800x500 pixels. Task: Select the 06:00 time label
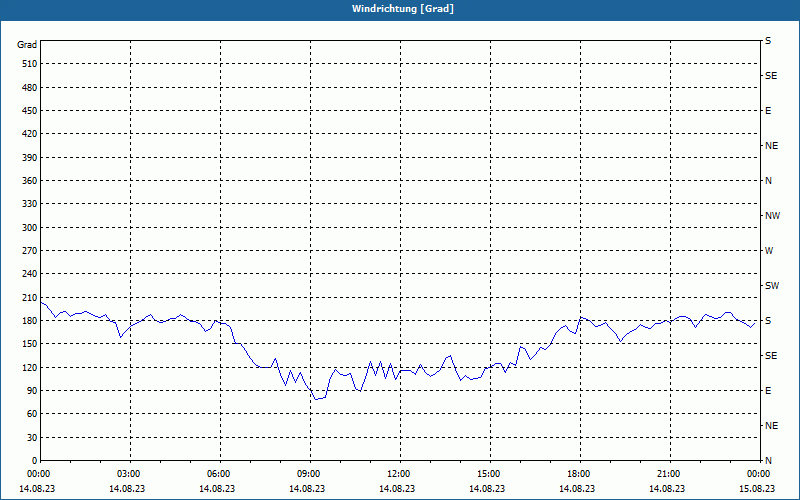click(217, 474)
